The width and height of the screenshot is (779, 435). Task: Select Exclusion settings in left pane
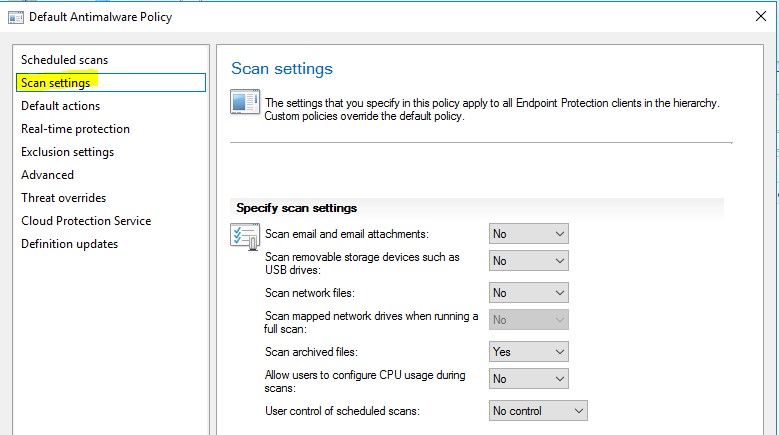(x=67, y=152)
